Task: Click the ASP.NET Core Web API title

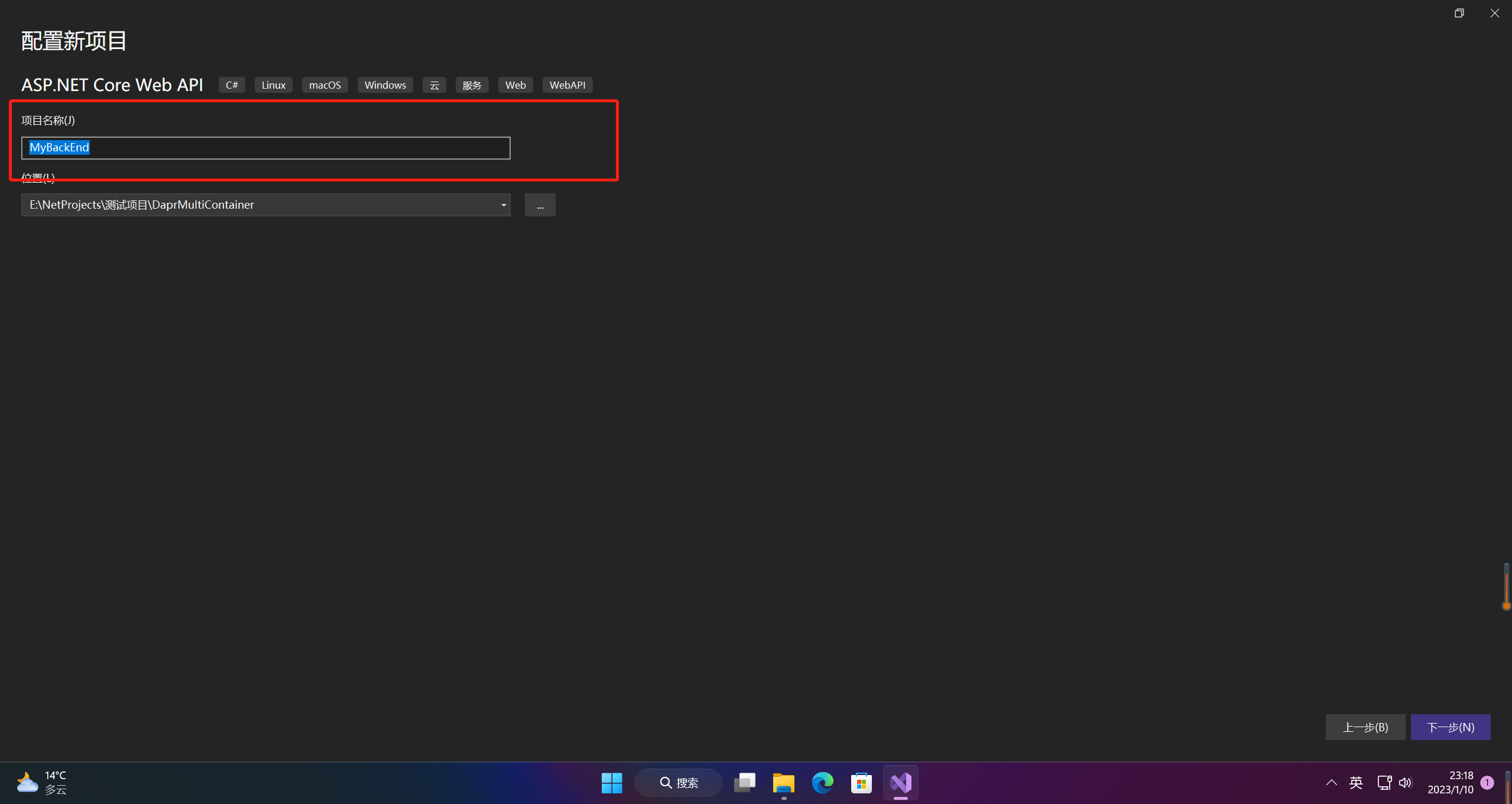Action: [x=112, y=85]
